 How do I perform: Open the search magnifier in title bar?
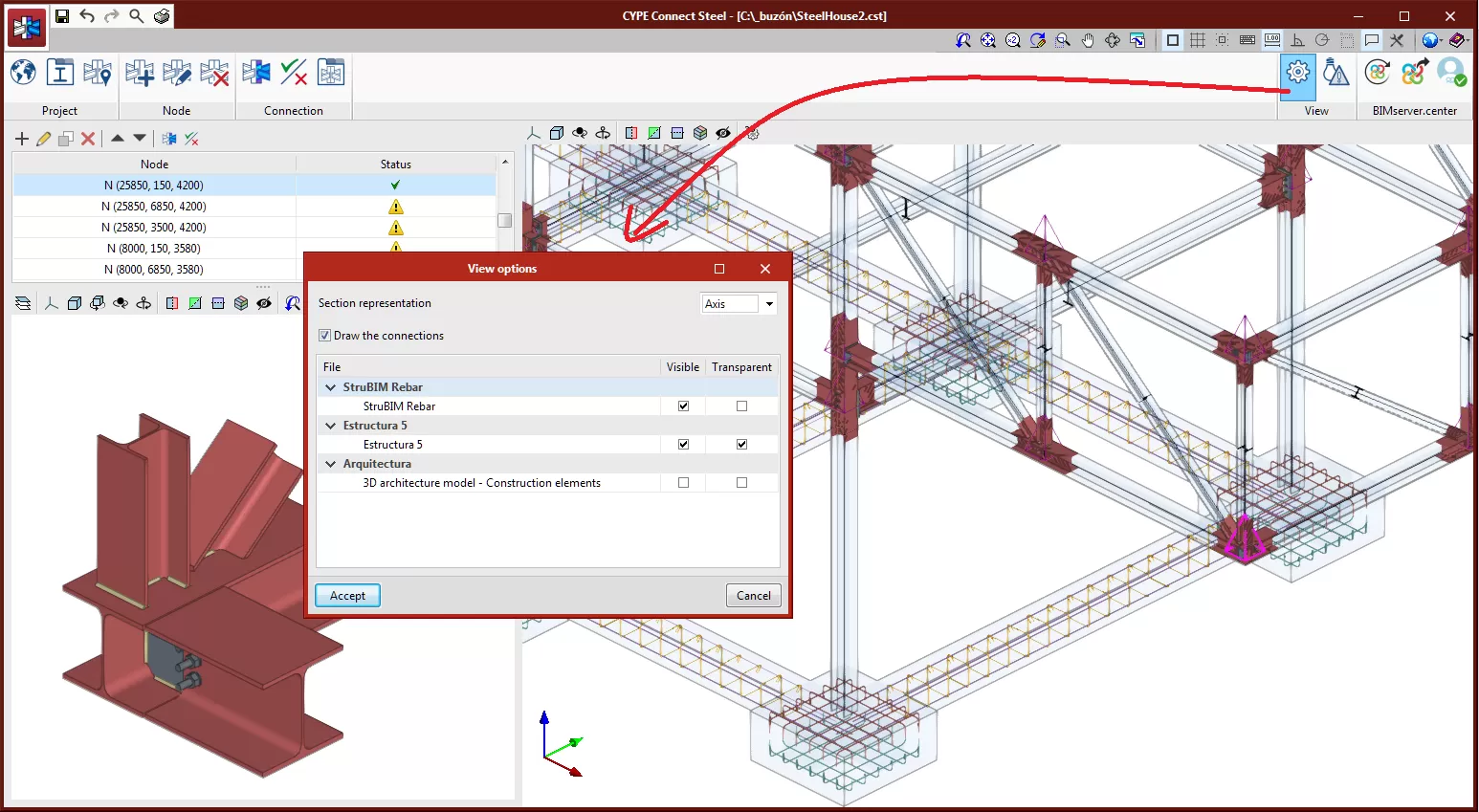click(x=137, y=15)
